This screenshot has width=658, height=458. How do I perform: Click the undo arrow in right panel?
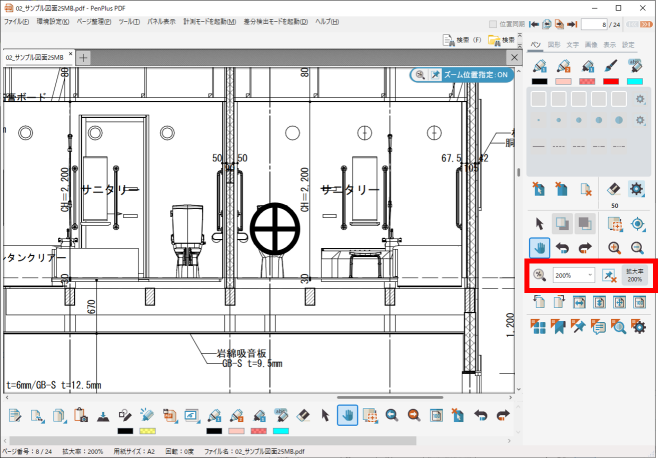pos(563,248)
